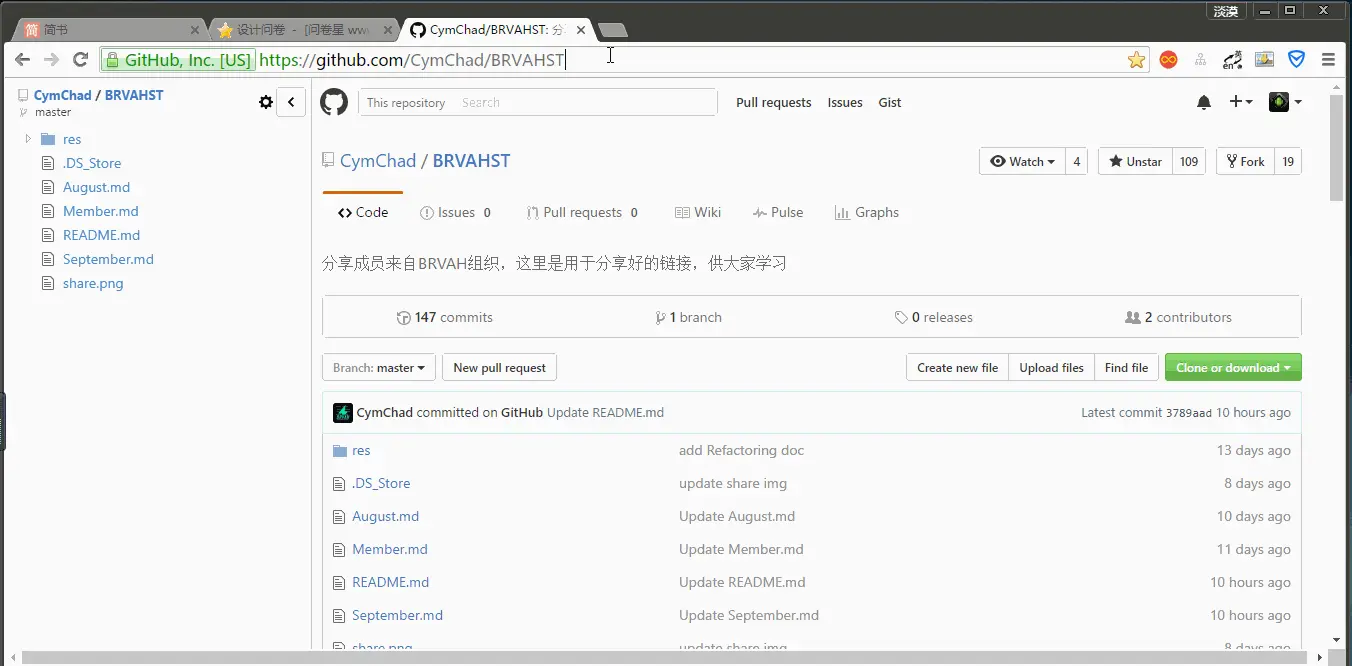Screen dimensions: 1352x666
Task: Click Create new file button
Action: (x=957, y=368)
